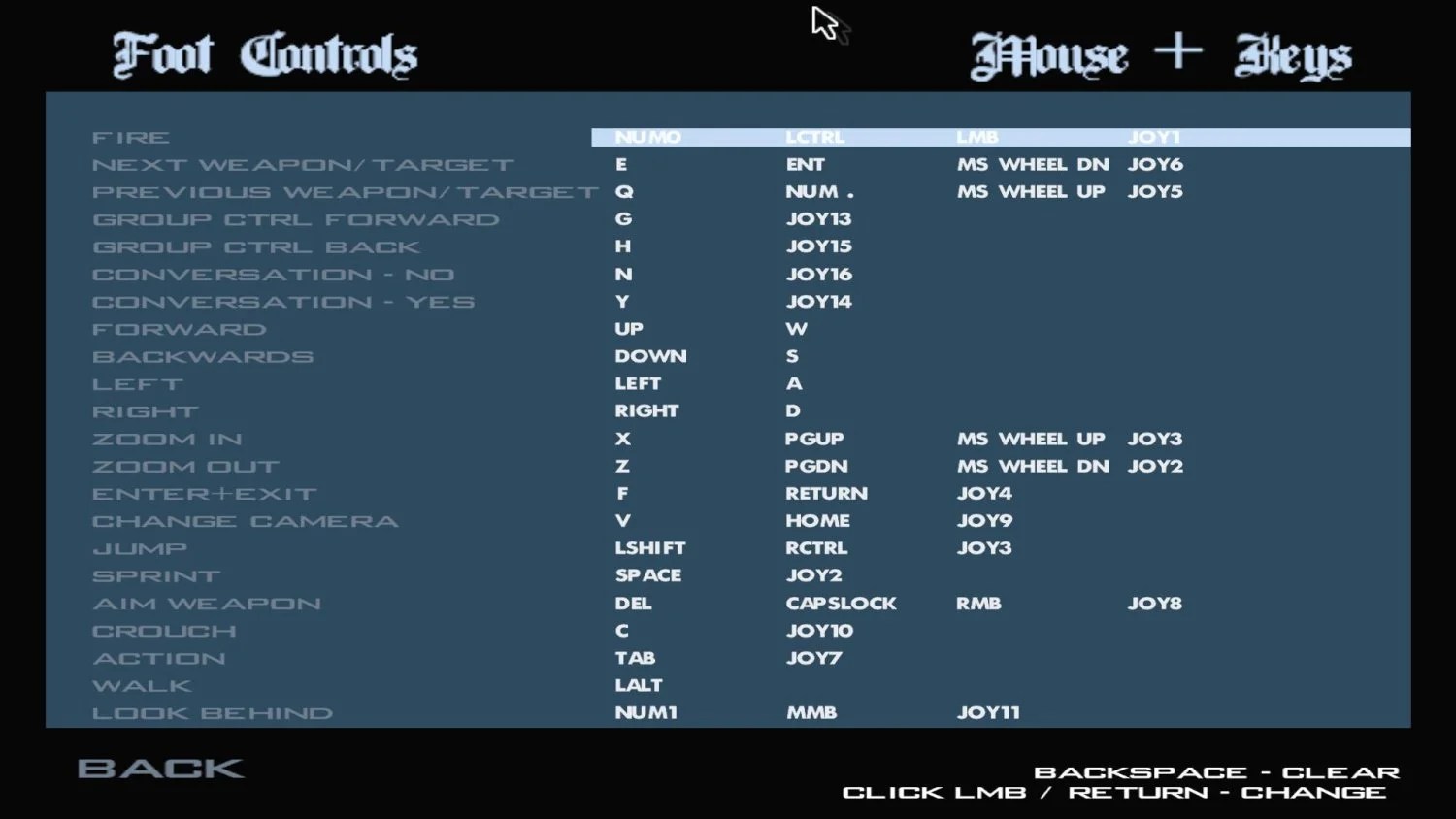Select the CONVERSATION - YES binding

pos(728,302)
